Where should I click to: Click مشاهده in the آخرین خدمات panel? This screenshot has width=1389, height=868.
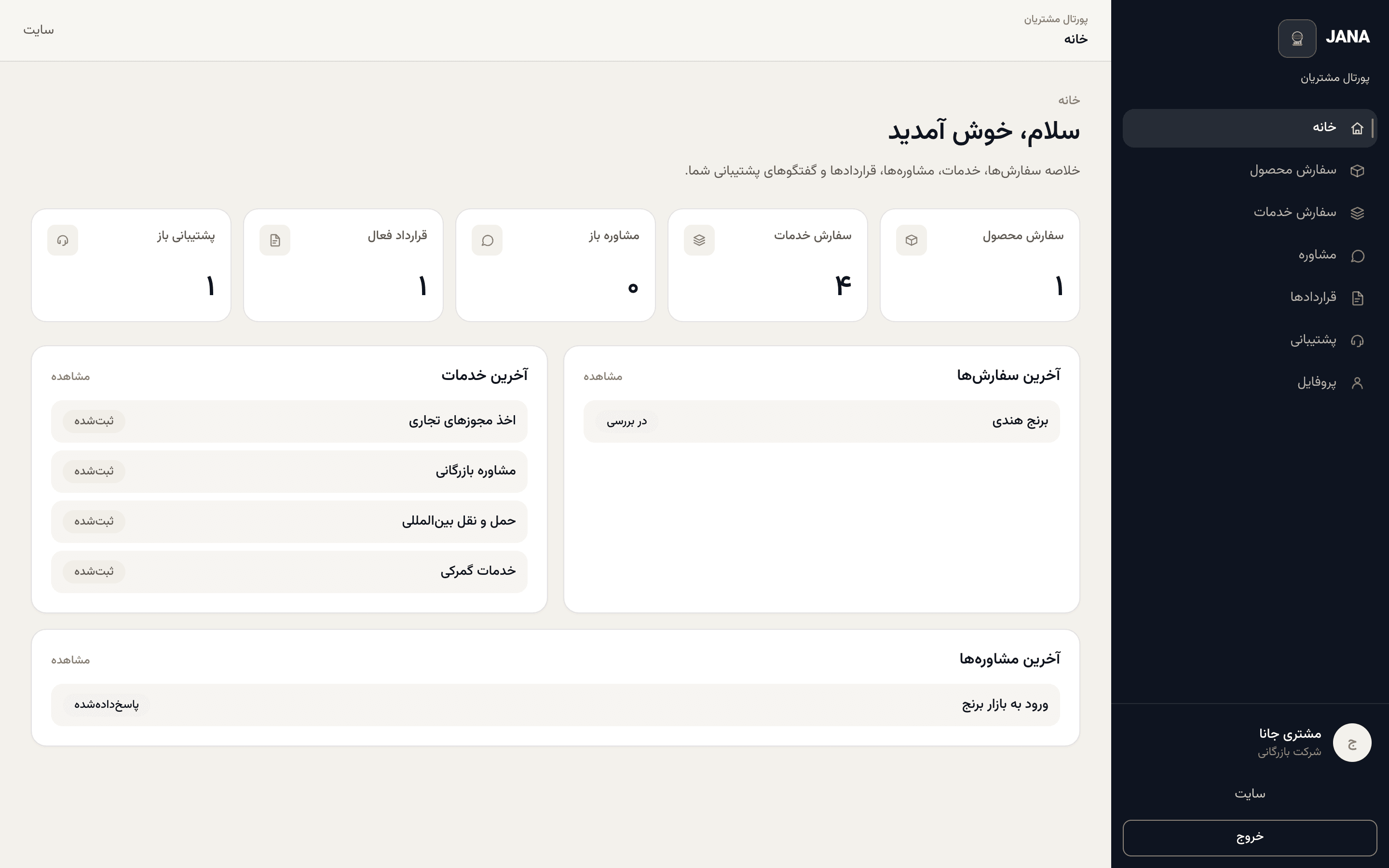point(70,377)
